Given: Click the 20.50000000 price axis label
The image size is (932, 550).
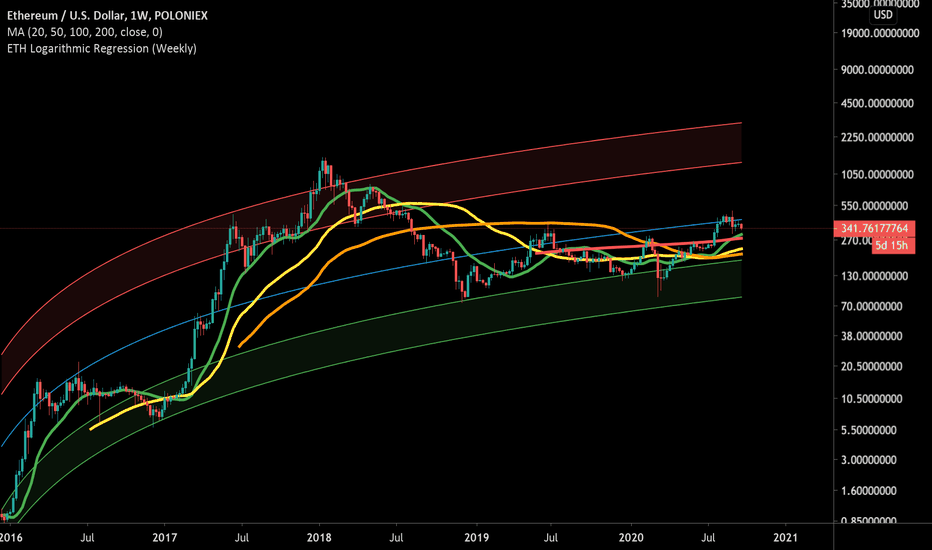Looking at the screenshot, I should click(871, 367).
